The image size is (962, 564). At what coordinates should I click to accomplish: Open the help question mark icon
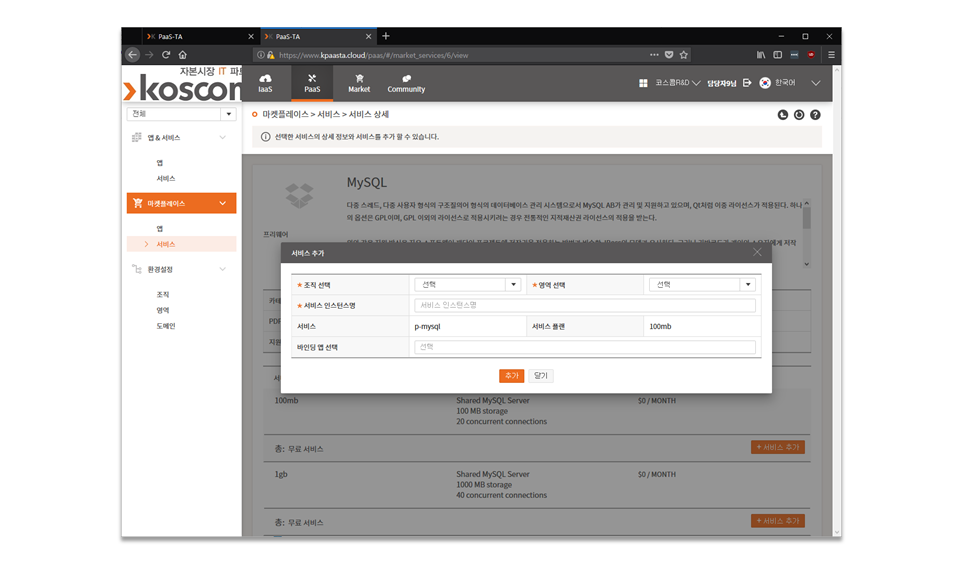815,115
